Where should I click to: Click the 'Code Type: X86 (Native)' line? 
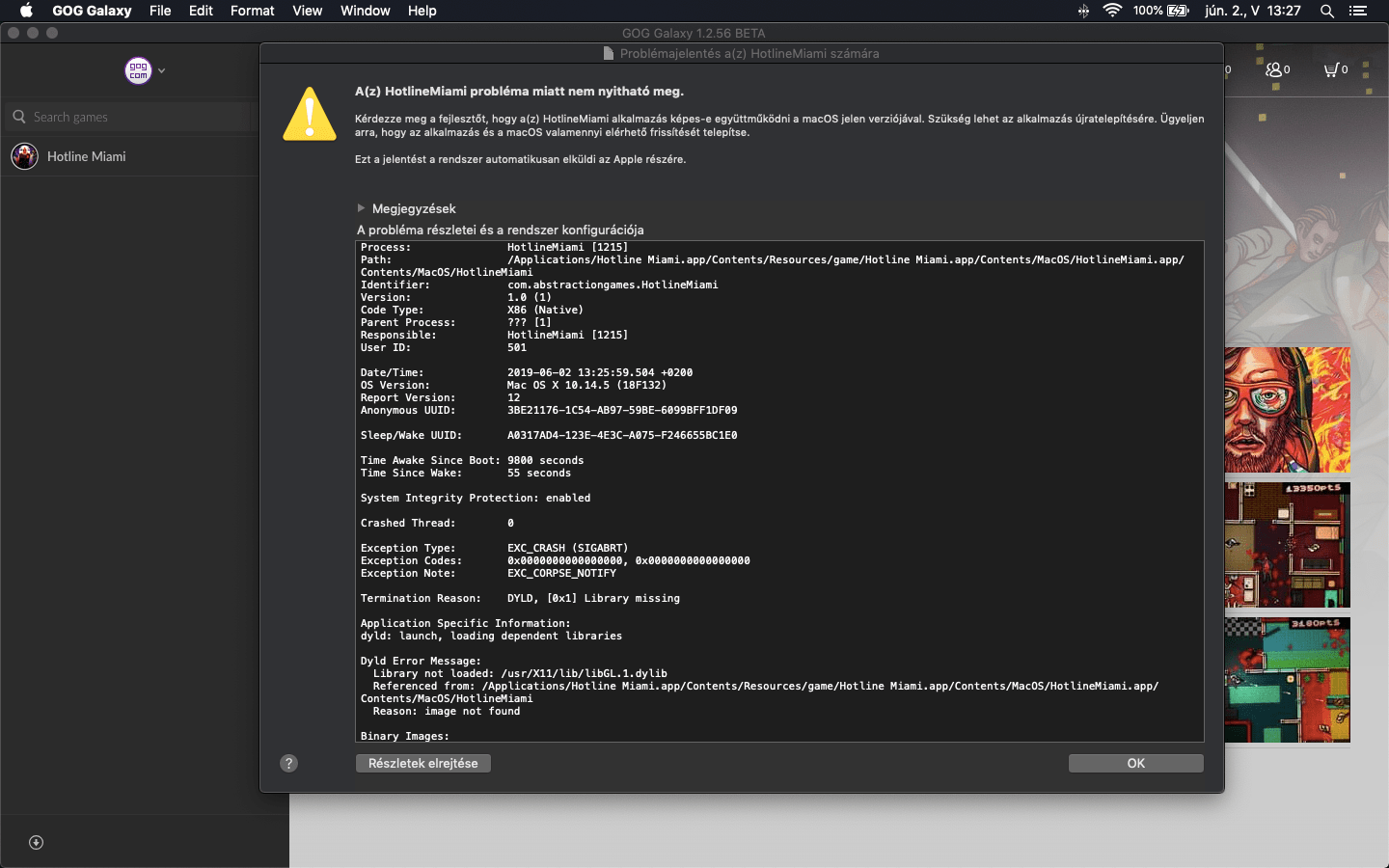[x=472, y=311]
